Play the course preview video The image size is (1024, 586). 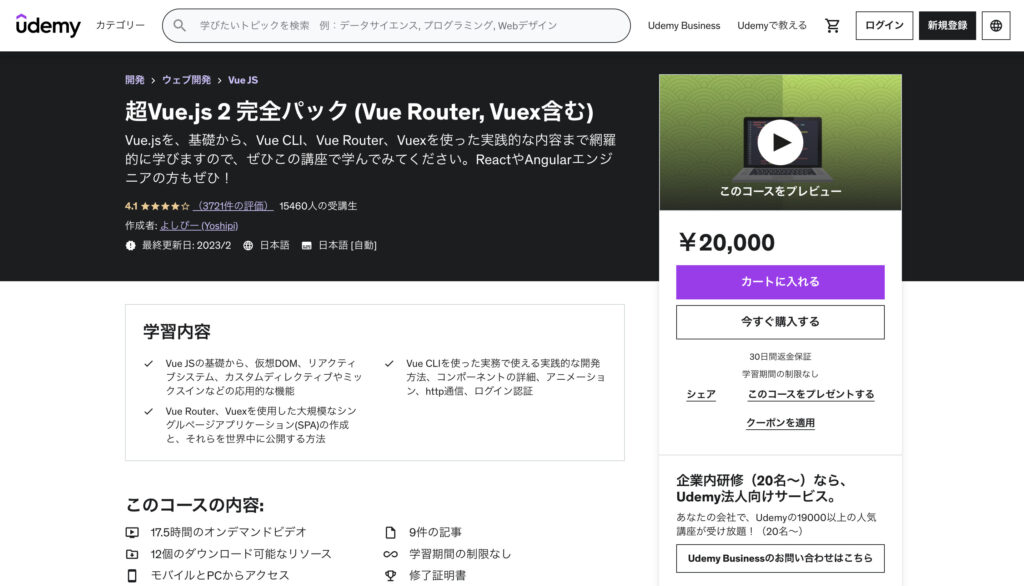[x=780, y=142]
